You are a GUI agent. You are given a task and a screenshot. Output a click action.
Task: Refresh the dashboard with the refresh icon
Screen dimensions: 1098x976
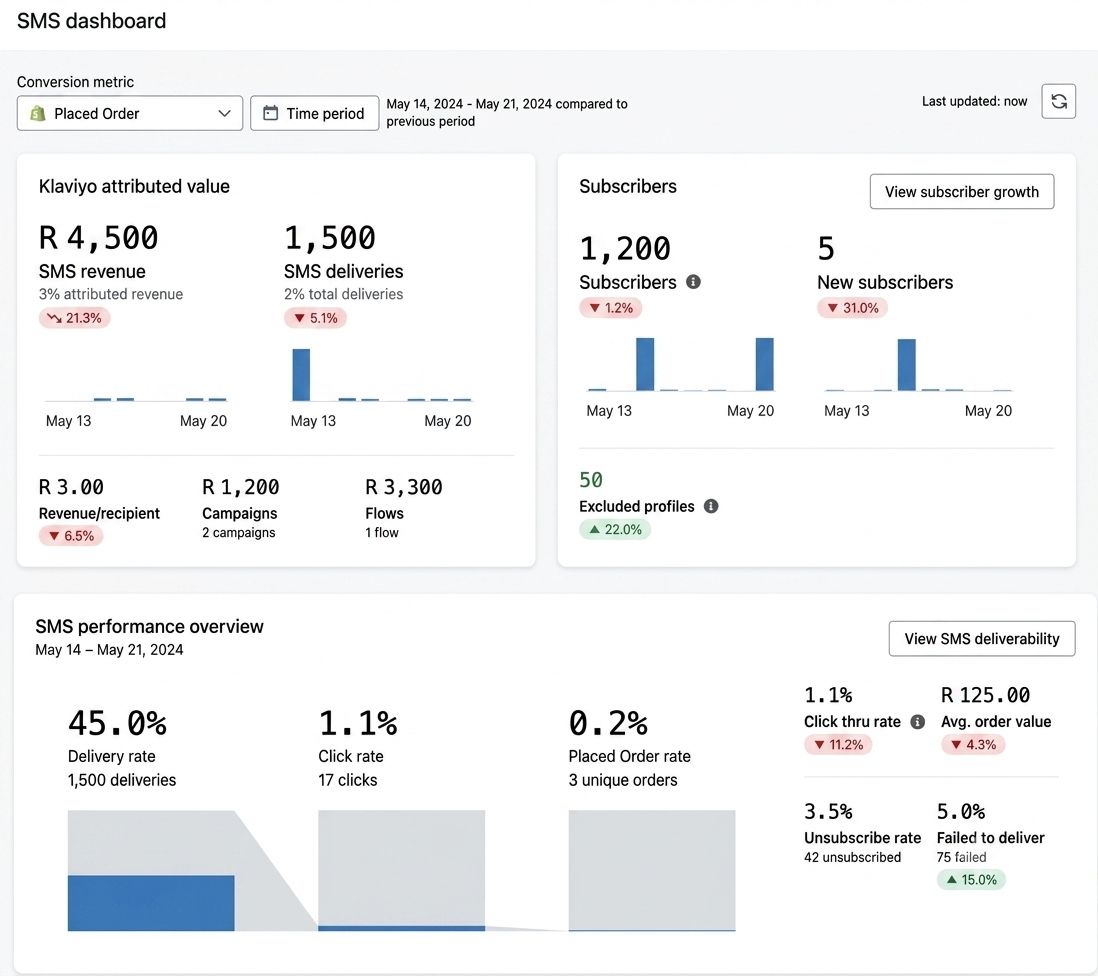click(x=1058, y=102)
